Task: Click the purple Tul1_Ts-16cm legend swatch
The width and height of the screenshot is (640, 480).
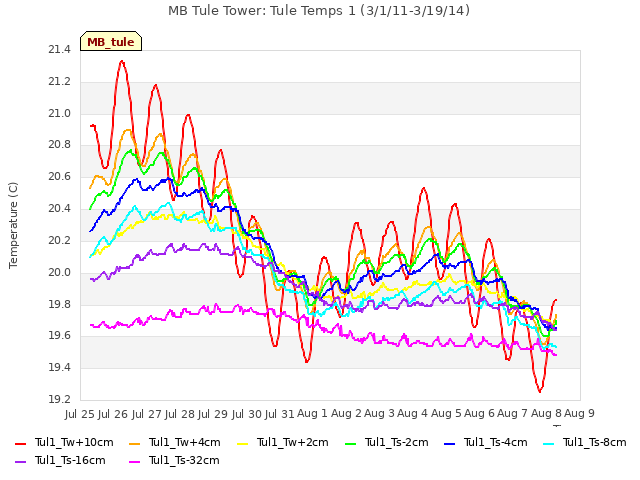Action: pos(20,461)
